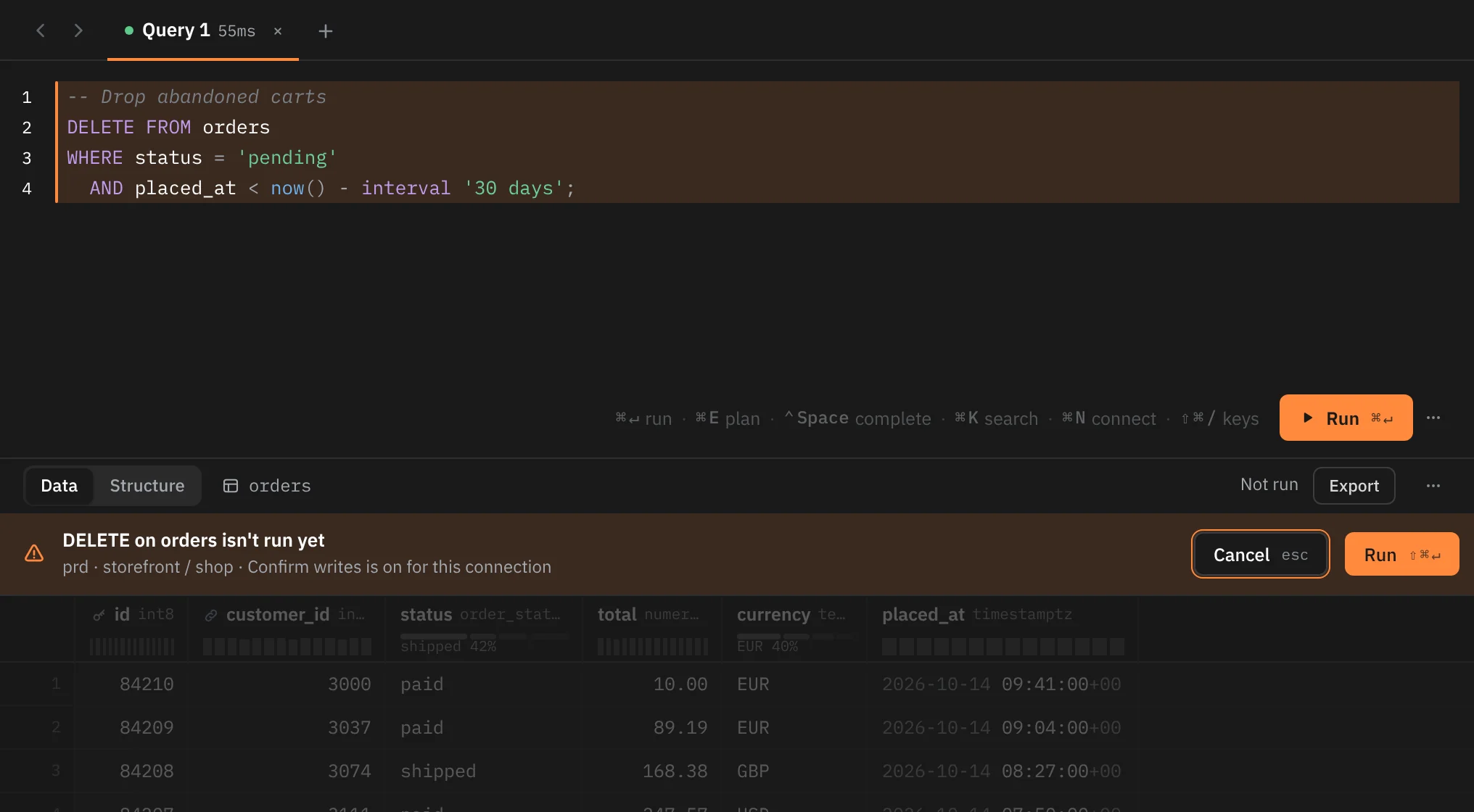1474x812 pixels.
Task: Click the currency distribution bar showing EUR 40%
Action: click(x=796, y=637)
